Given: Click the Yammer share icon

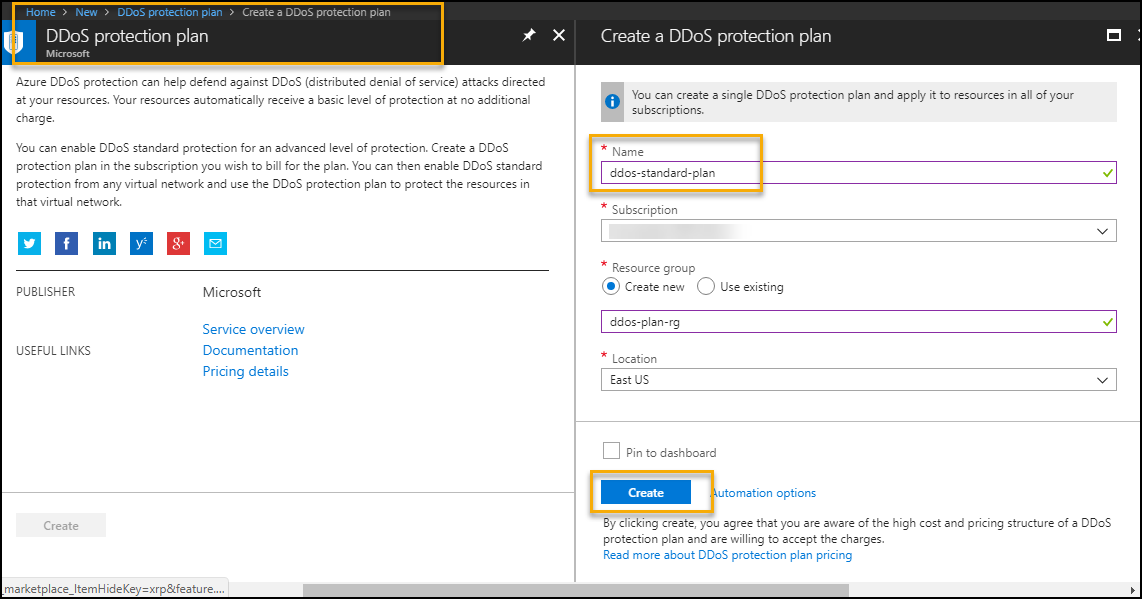Looking at the screenshot, I should click(x=141, y=243).
